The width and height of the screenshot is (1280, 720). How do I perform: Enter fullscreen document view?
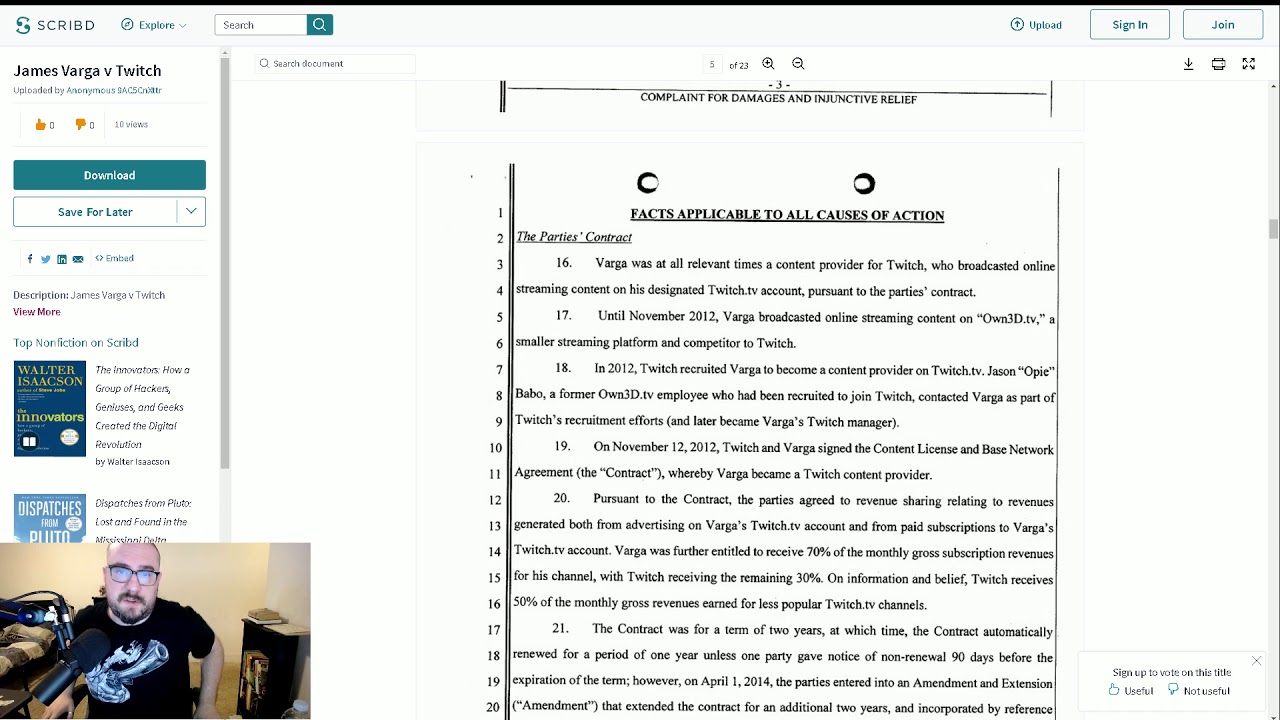tap(1249, 64)
